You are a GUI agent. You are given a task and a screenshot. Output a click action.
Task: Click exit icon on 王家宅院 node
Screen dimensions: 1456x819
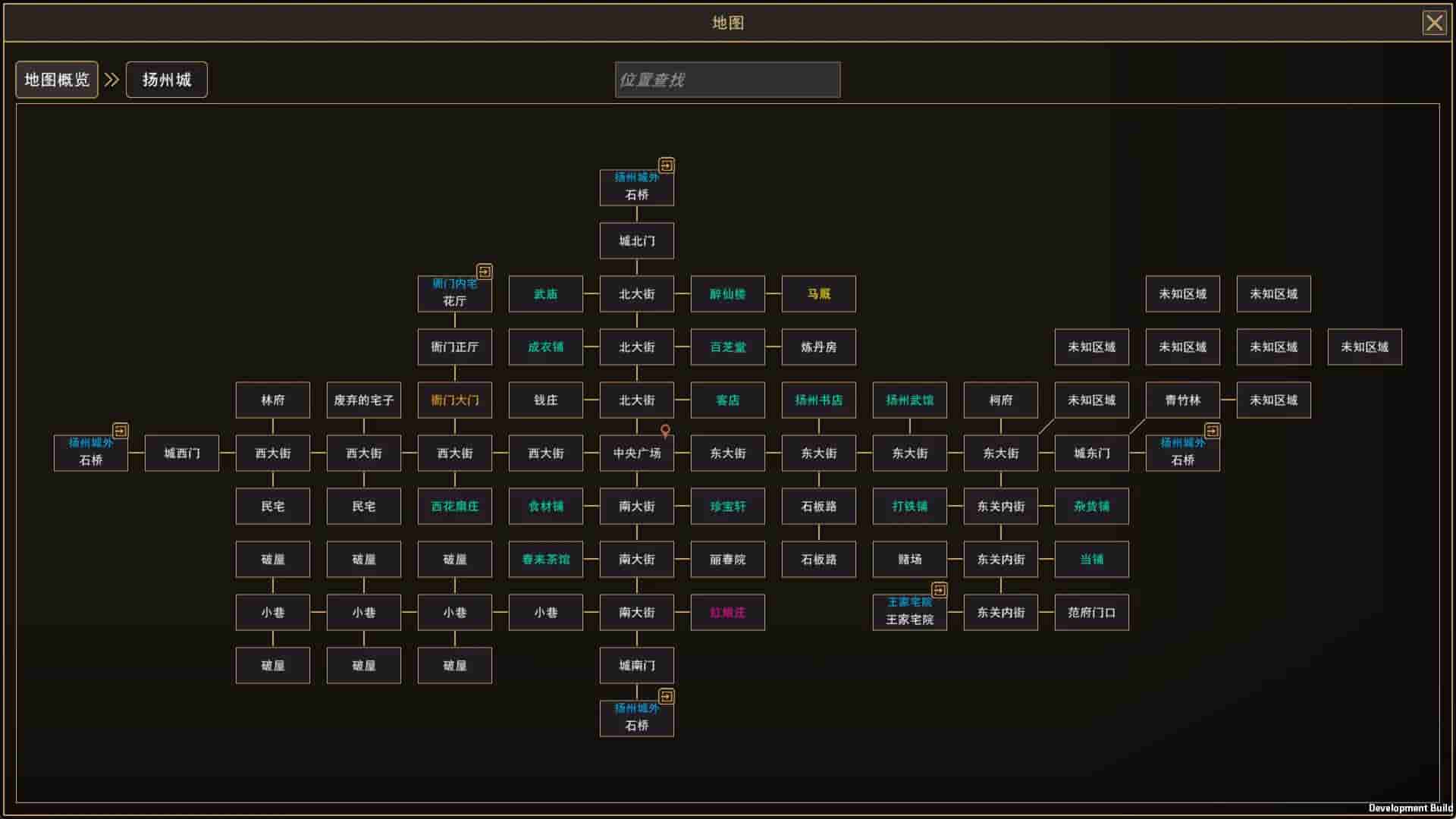(x=939, y=590)
